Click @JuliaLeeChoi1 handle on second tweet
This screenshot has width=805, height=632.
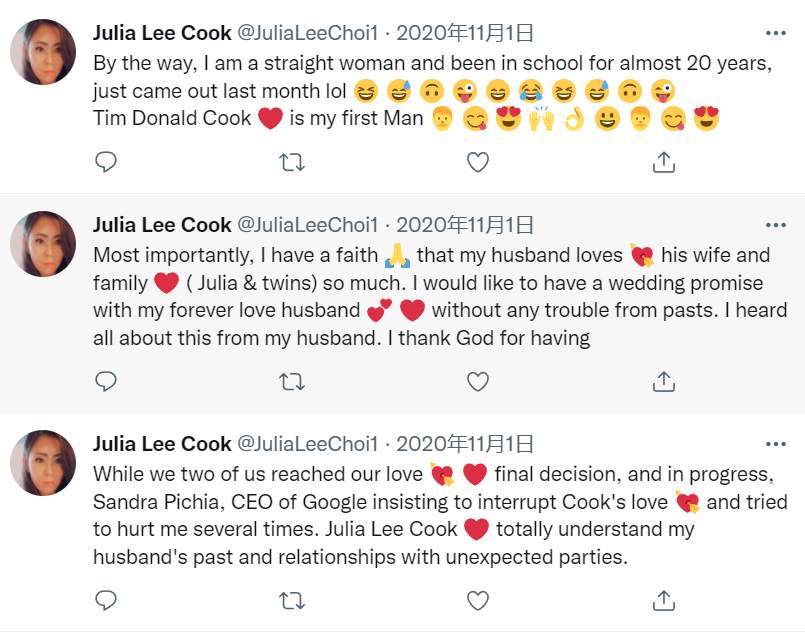(x=307, y=225)
